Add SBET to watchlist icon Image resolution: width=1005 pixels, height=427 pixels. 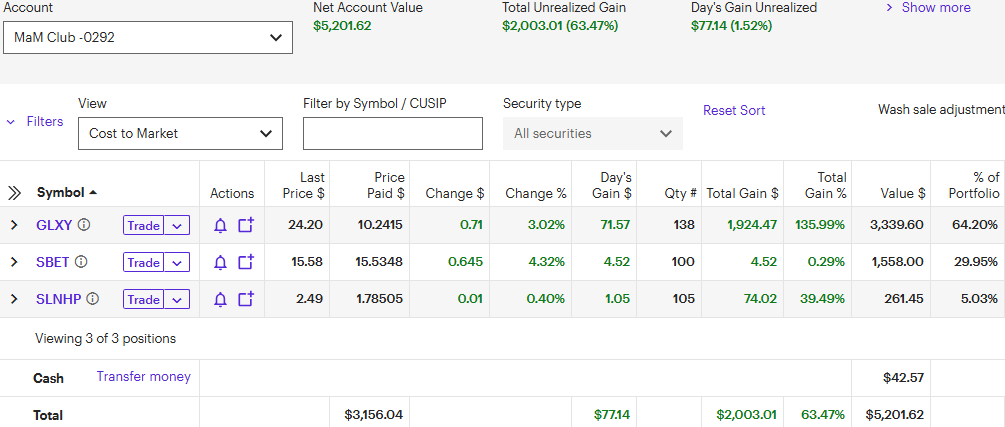point(245,263)
